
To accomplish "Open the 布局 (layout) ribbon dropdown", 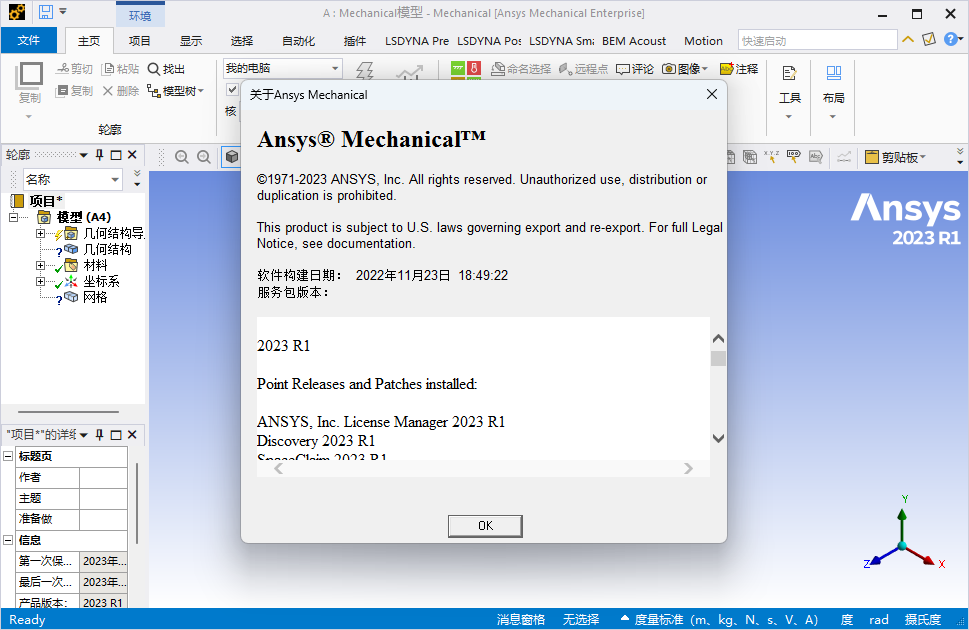I will tap(833, 92).
